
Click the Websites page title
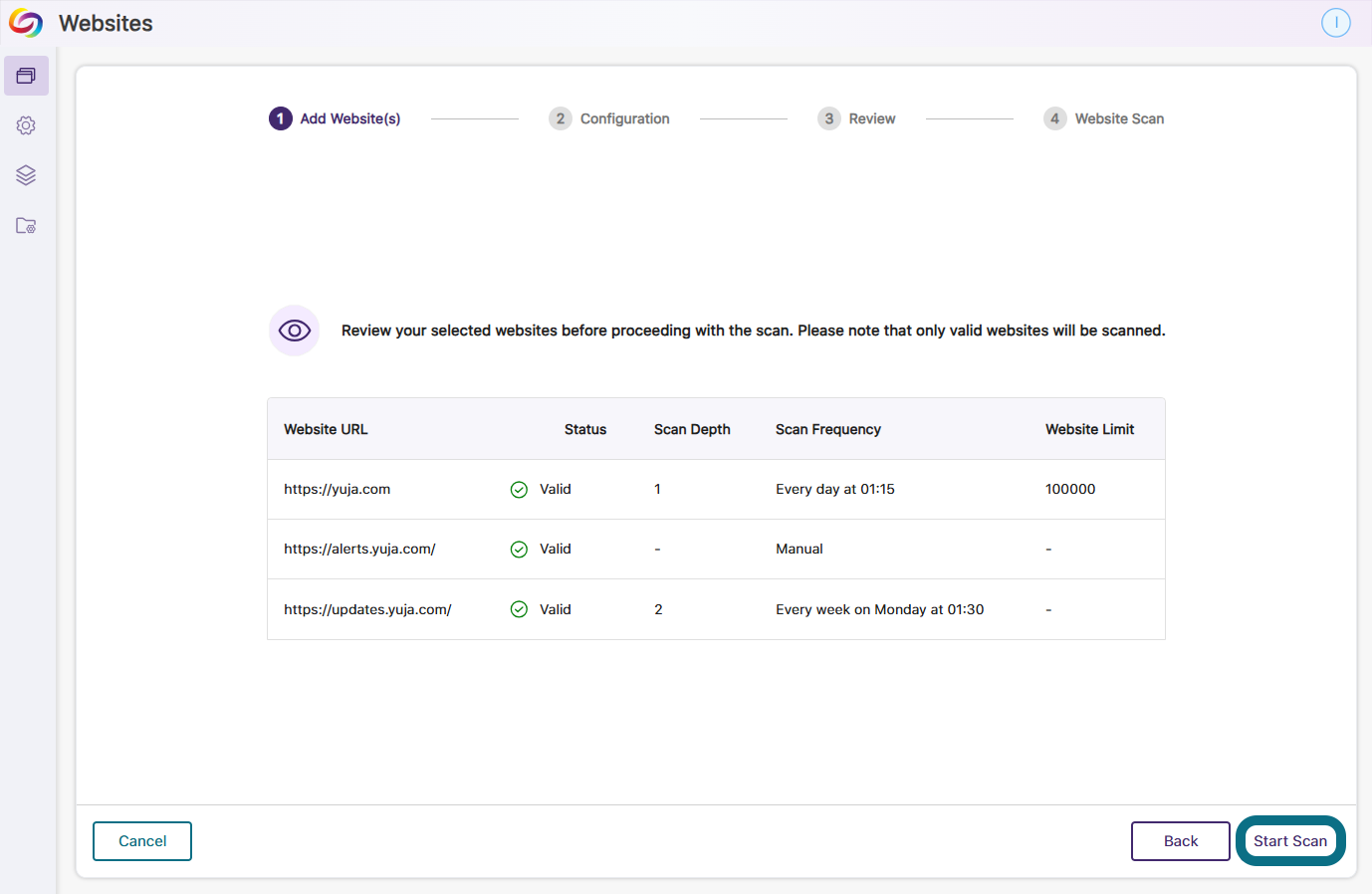tap(106, 23)
